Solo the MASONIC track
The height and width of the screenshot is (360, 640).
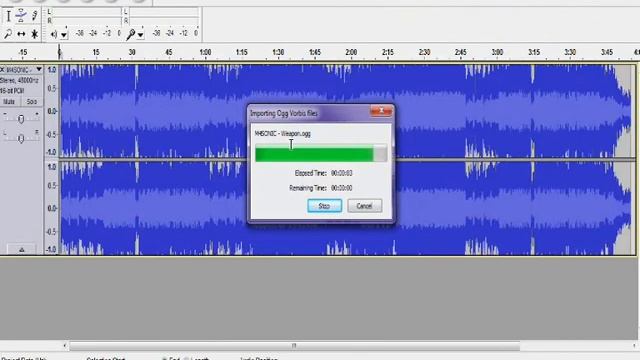tap(31, 102)
